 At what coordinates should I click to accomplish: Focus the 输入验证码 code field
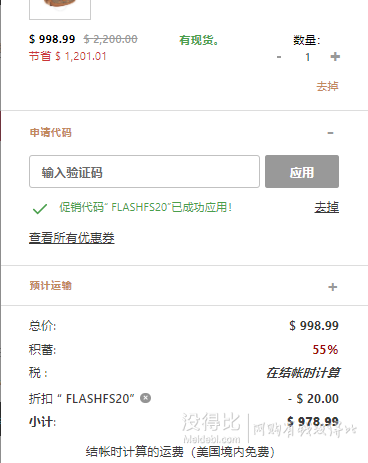click(x=144, y=171)
